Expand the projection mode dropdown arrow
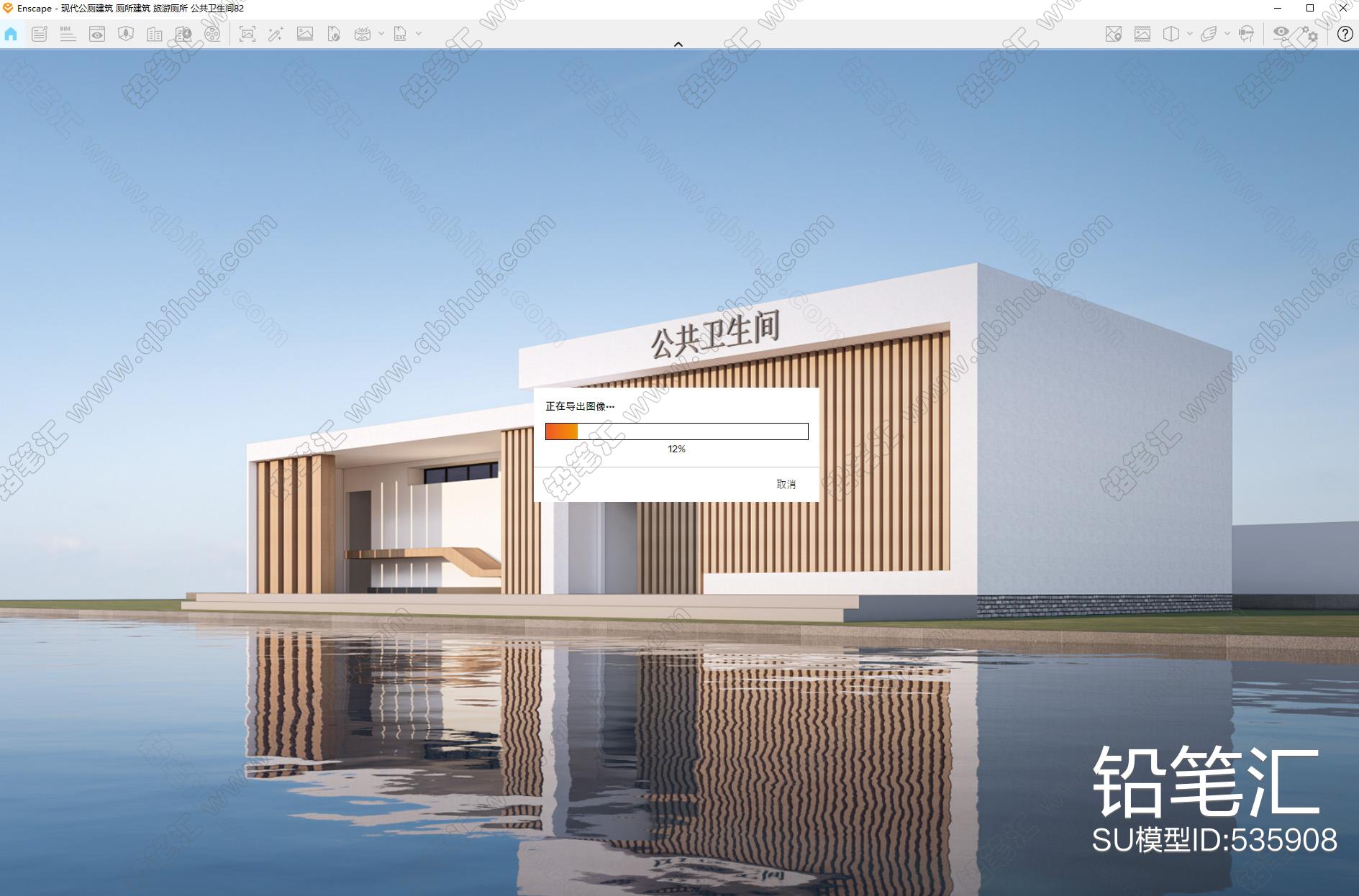This screenshot has height=896, width=1359. (1189, 34)
